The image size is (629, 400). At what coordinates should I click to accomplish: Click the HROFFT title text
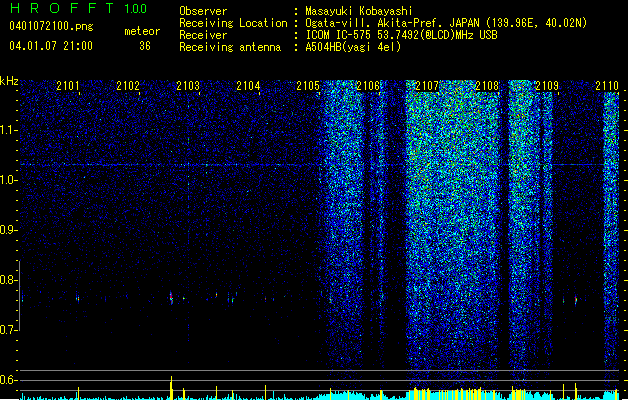pos(62,8)
